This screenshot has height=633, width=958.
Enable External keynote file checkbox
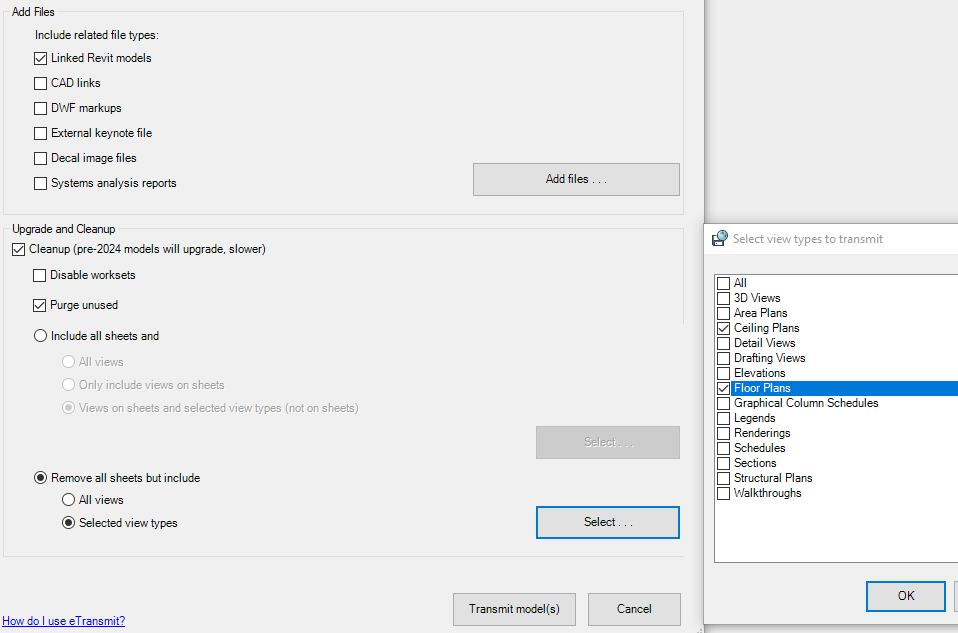pyautogui.click(x=40, y=134)
